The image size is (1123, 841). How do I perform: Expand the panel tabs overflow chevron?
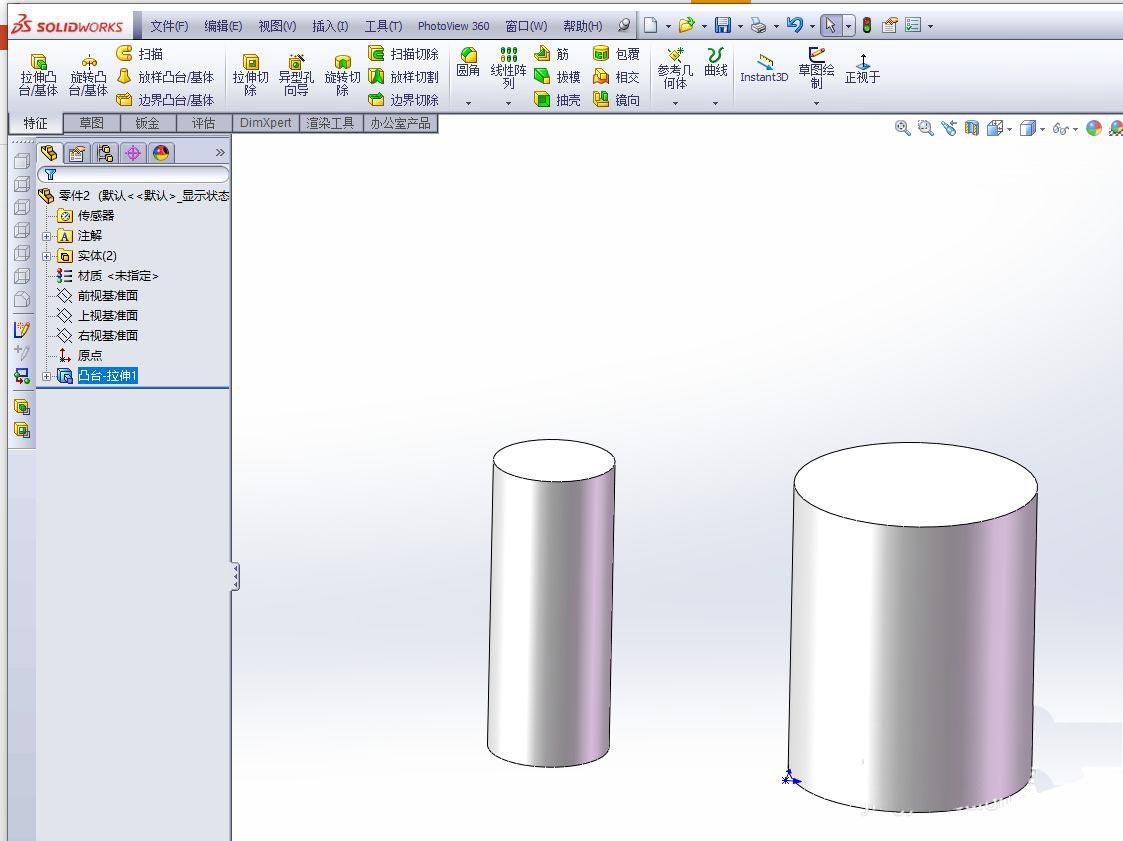[220, 153]
